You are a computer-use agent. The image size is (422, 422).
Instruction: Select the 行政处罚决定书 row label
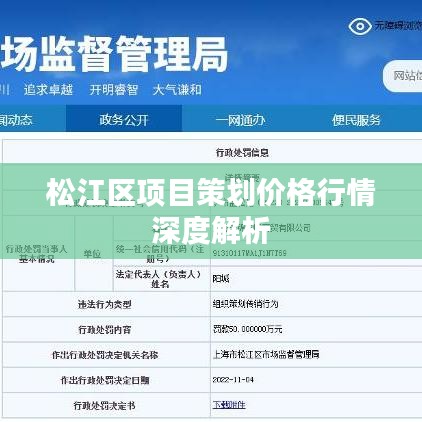coord(104,405)
